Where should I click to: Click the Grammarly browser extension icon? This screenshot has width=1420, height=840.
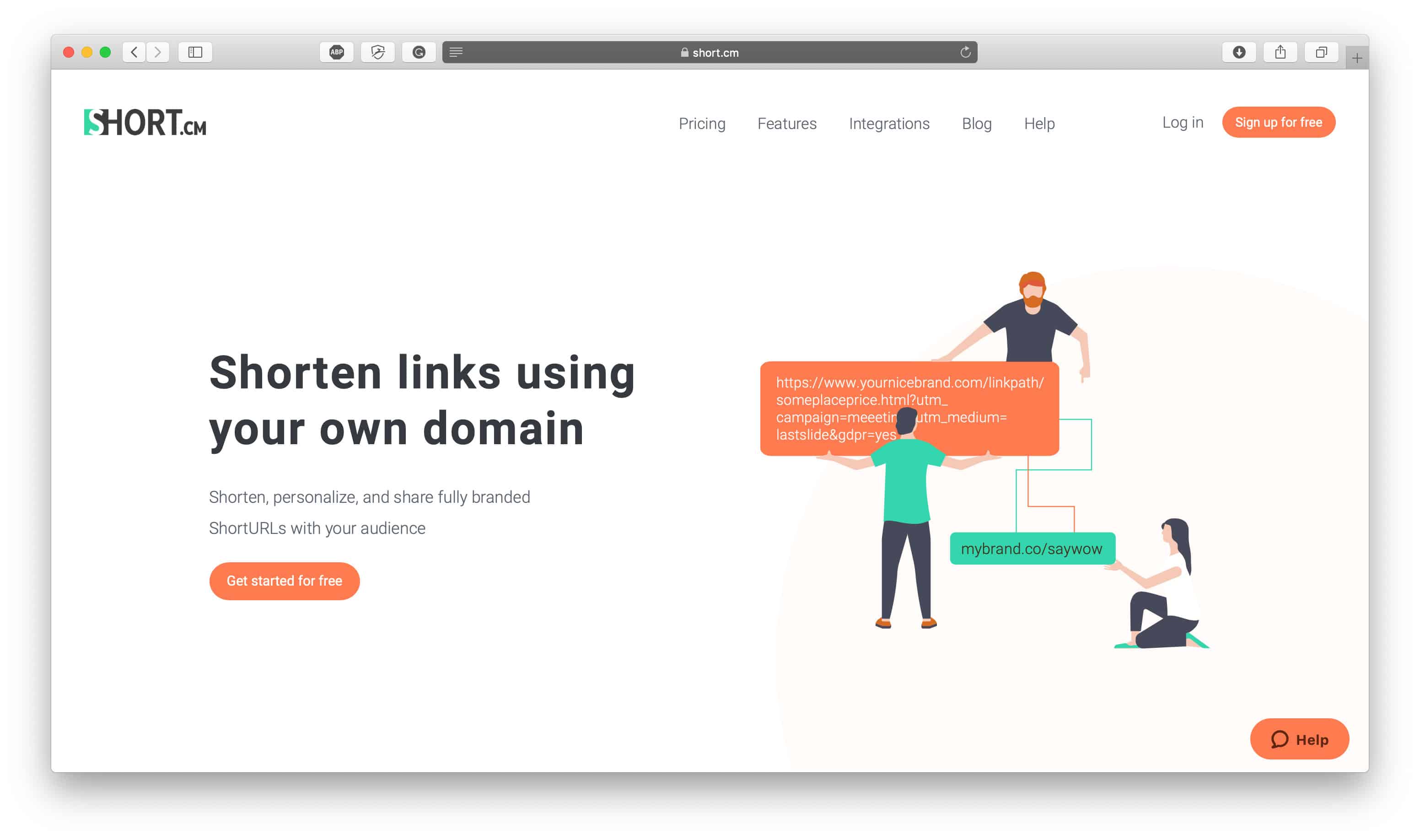pyautogui.click(x=419, y=52)
